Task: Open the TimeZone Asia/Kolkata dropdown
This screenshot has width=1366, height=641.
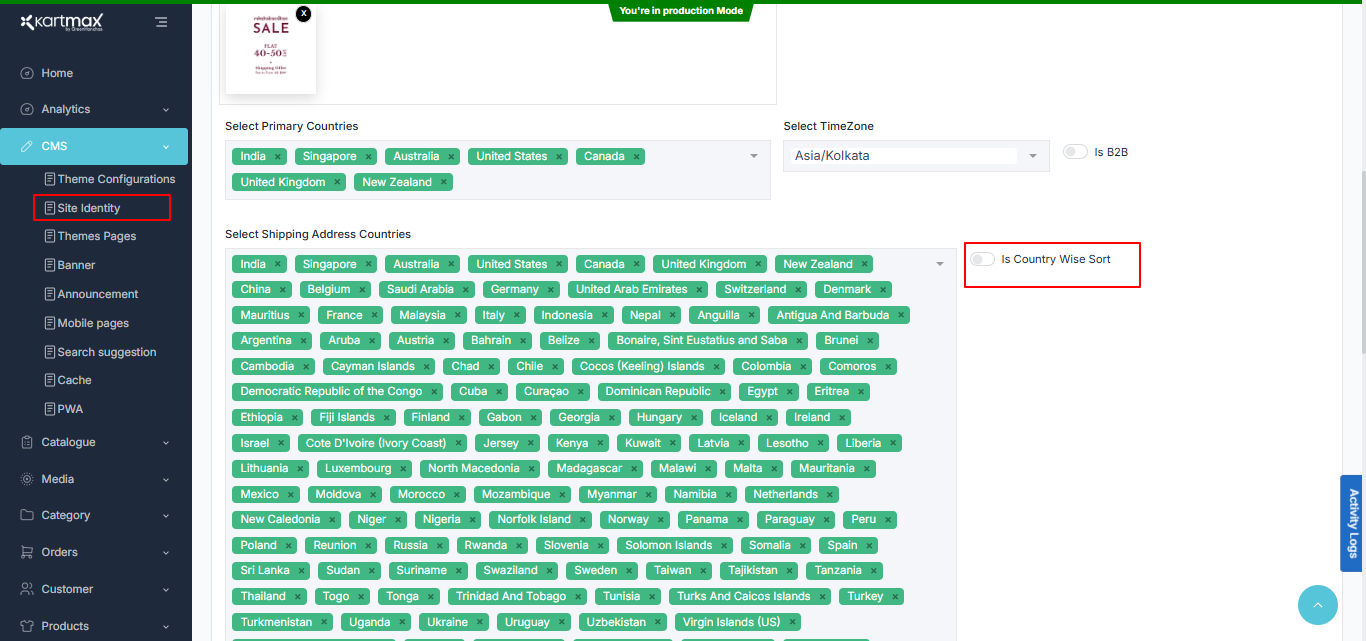Action: [1032, 156]
